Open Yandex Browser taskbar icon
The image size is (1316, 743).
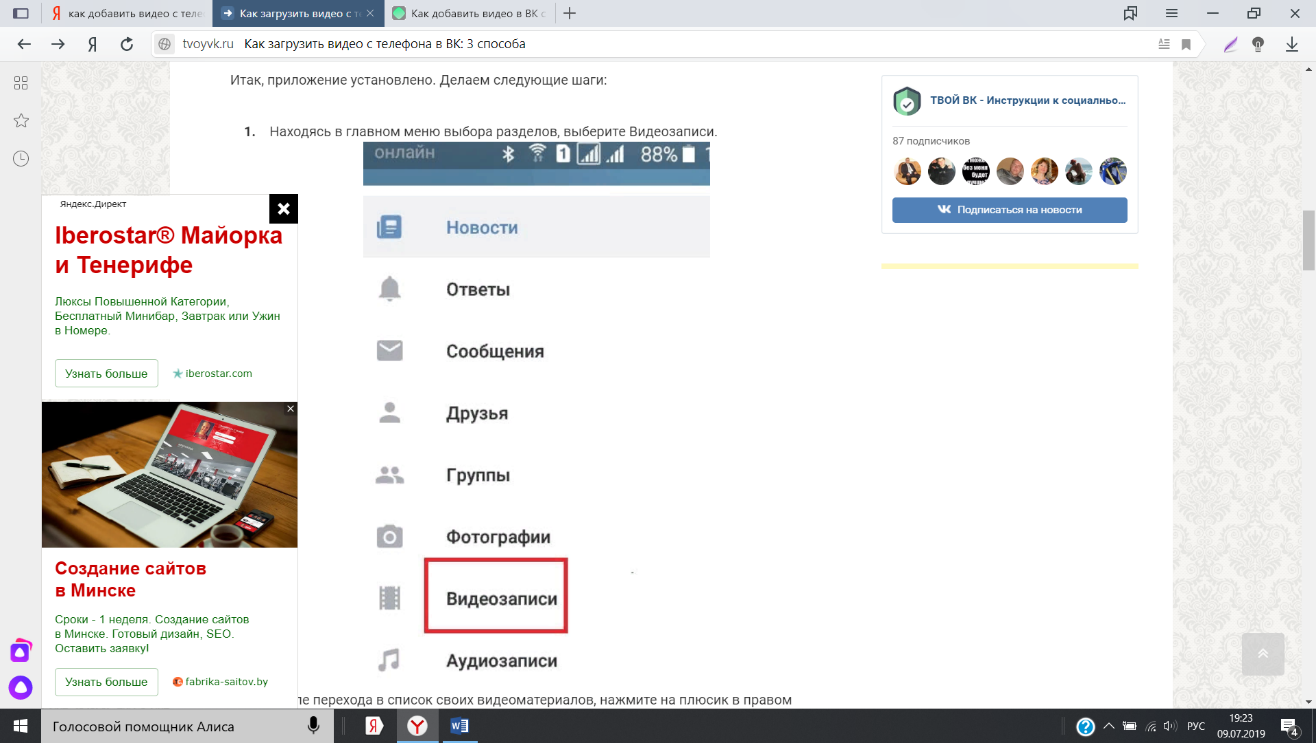coord(416,726)
